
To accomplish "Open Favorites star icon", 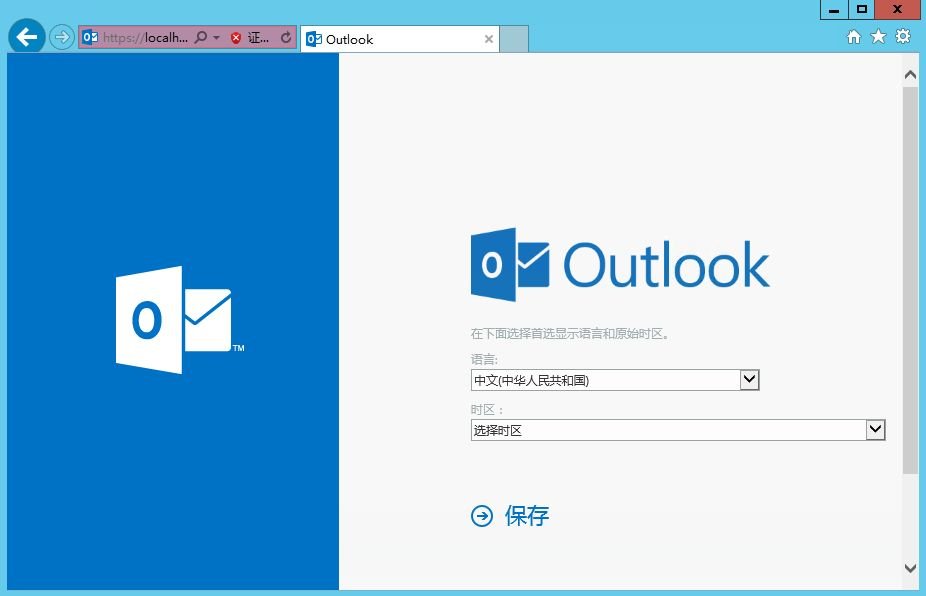I will (x=878, y=37).
